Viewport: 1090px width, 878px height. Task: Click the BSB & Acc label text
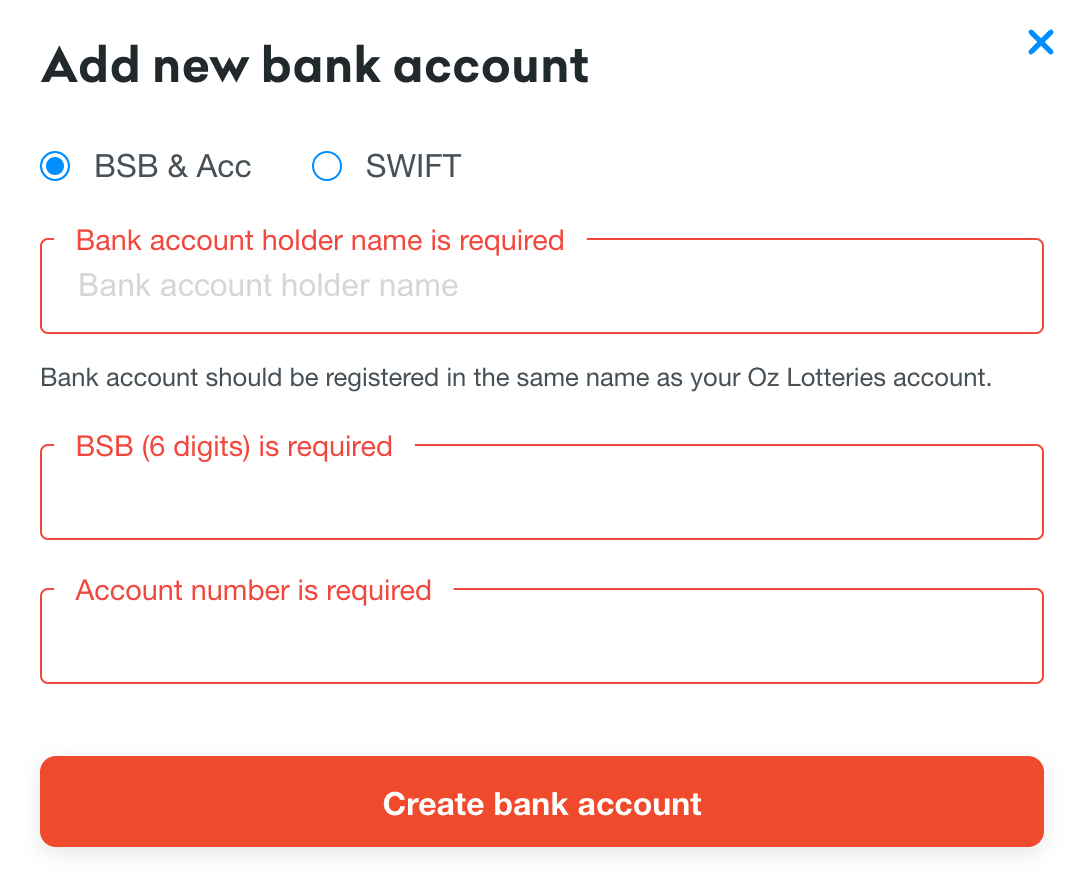(x=172, y=166)
